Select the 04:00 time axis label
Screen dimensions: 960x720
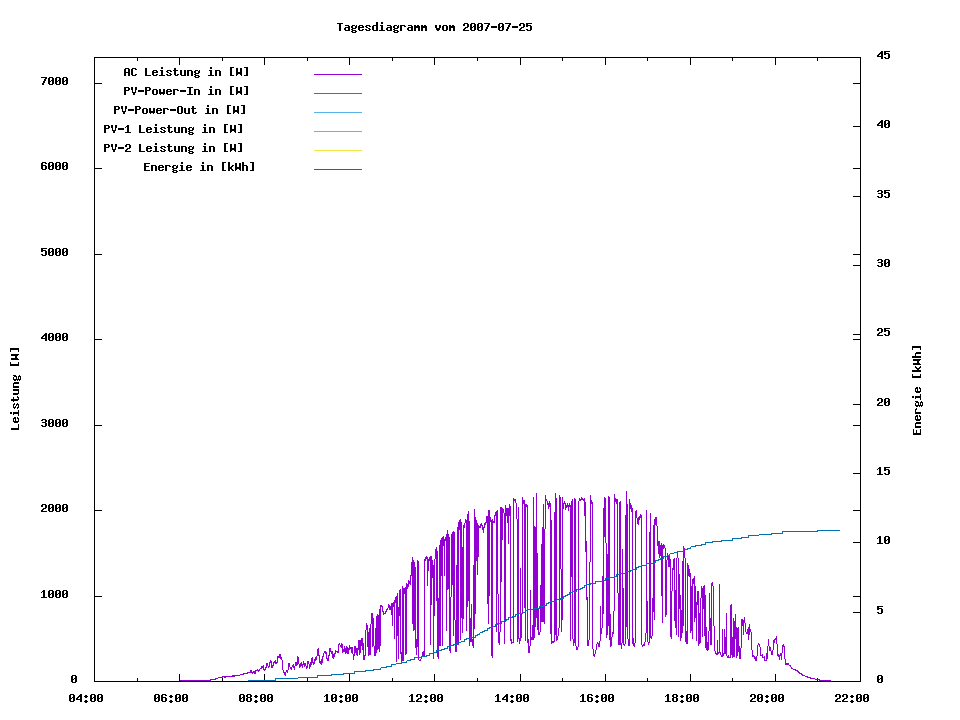point(86,699)
